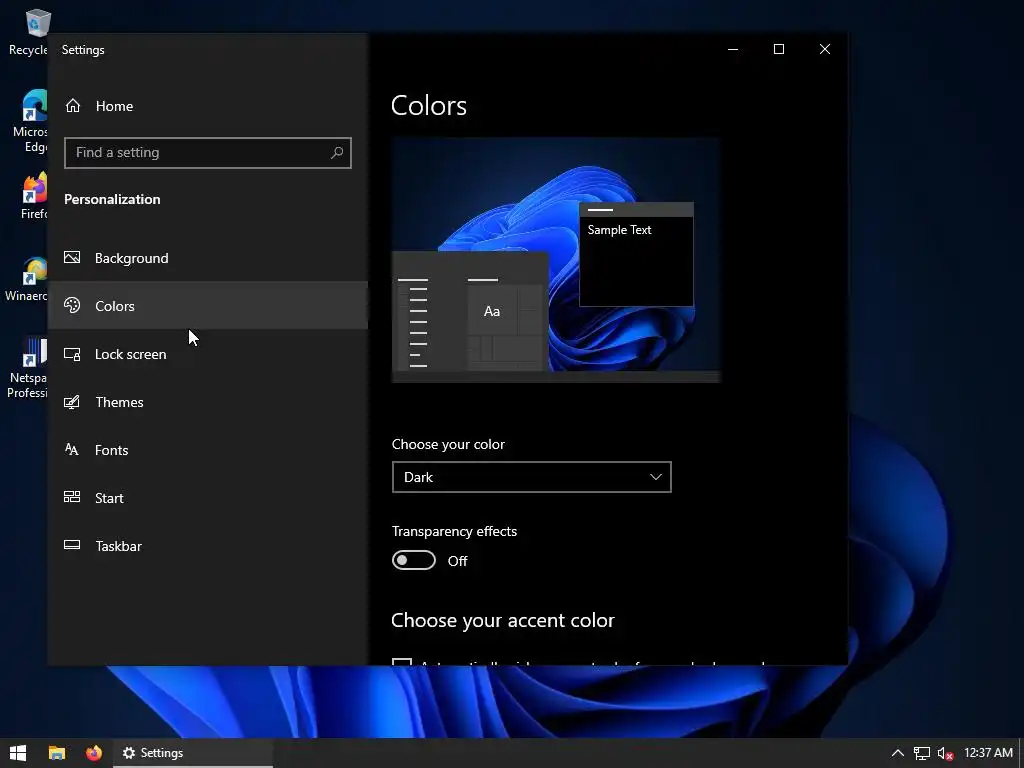Open network status tray icon
The image size is (1024, 768).
(921, 754)
